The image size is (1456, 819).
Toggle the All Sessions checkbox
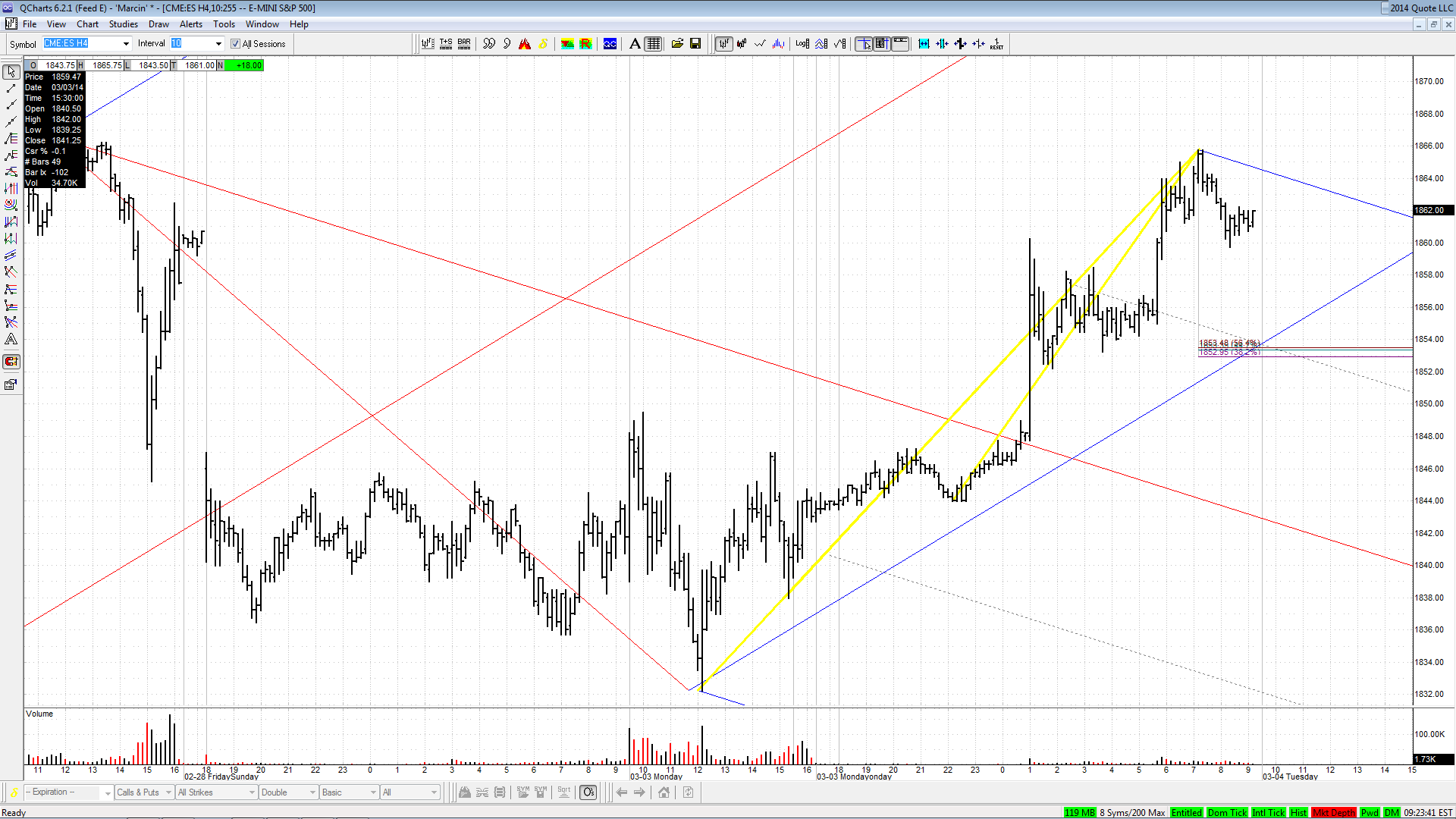coord(235,44)
